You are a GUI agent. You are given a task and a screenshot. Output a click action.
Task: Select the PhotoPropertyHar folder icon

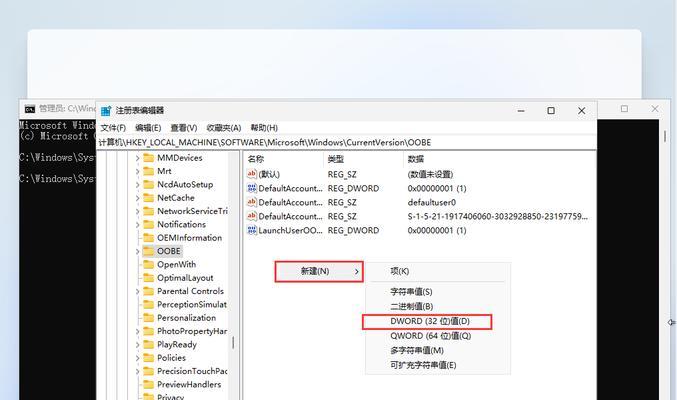coord(149,331)
